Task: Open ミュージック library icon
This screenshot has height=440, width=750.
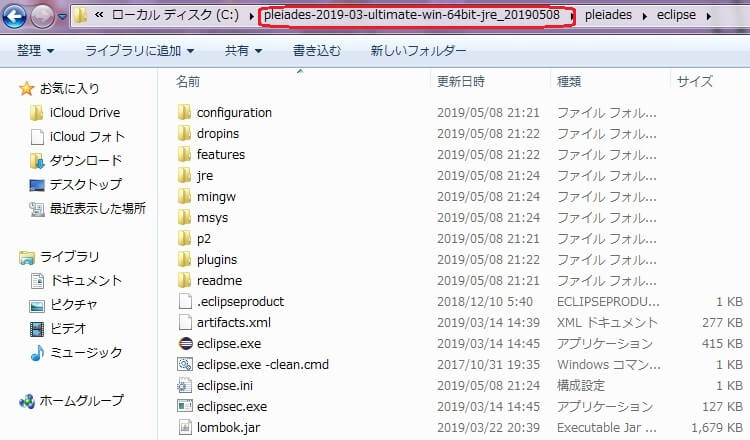Action: pyautogui.click(x=37, y=353)
